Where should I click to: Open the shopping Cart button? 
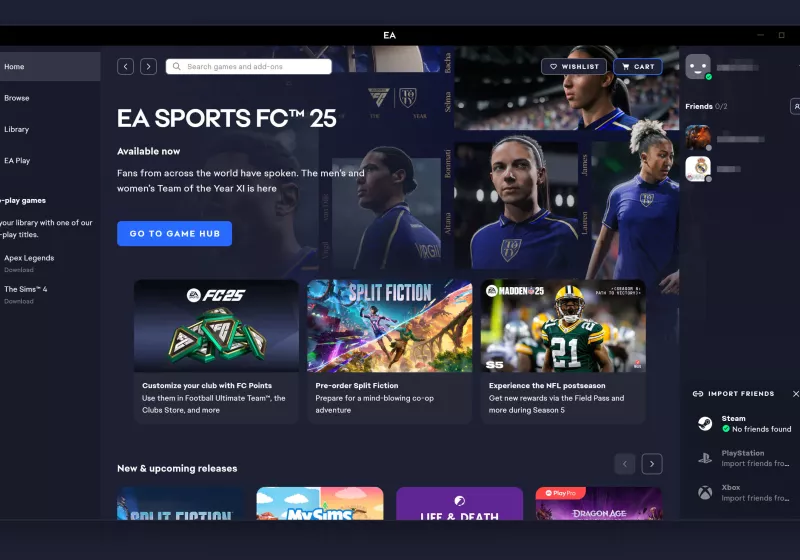coord(638,67)
